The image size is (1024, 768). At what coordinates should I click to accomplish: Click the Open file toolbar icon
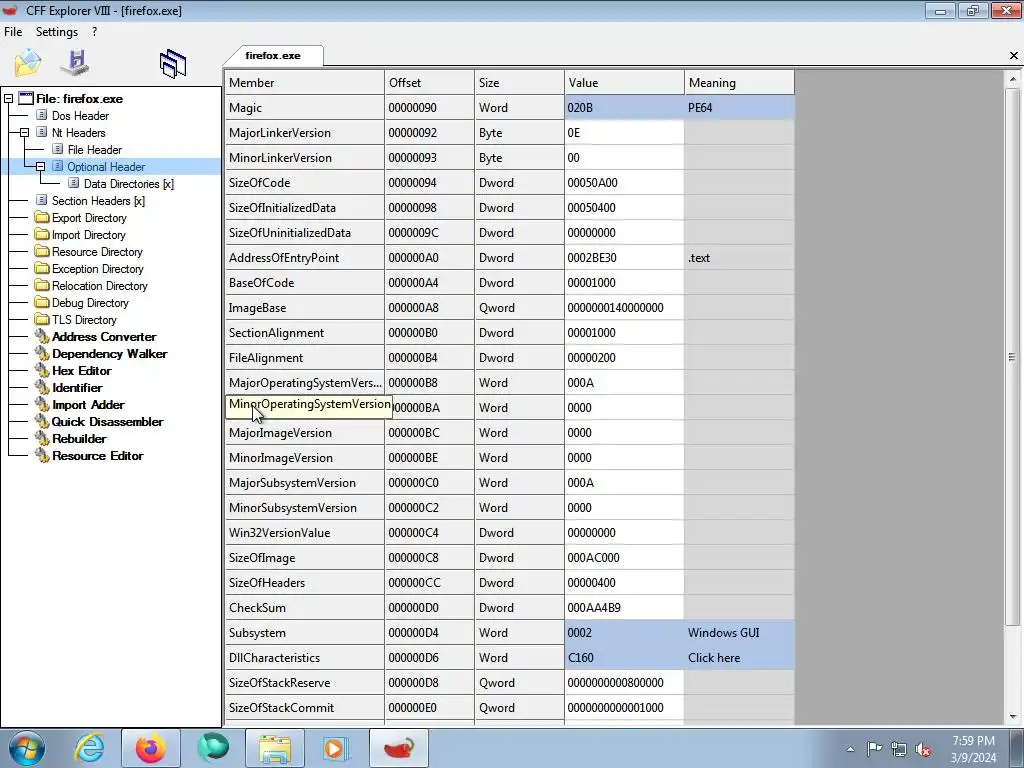[27, 63]
